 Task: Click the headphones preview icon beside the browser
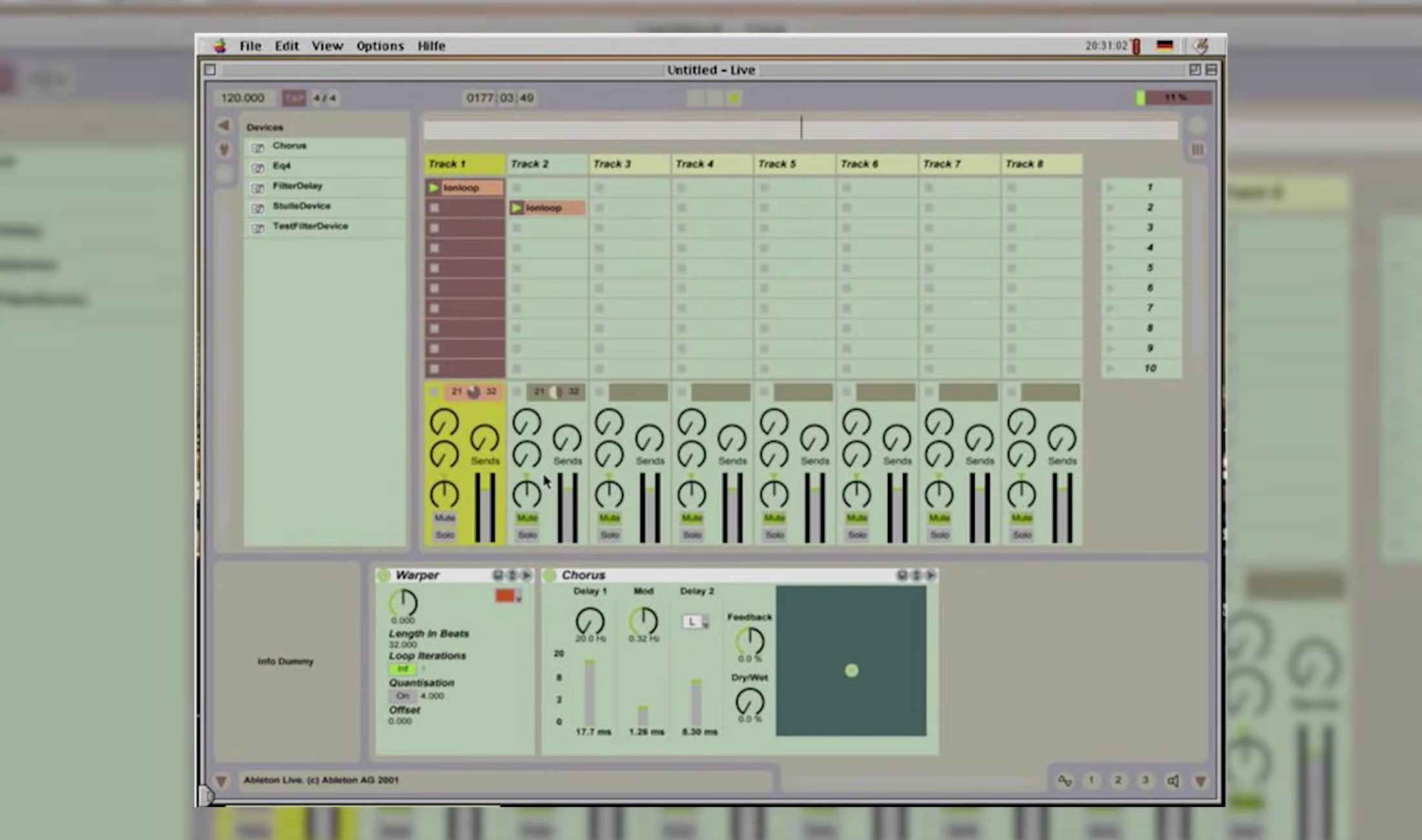224,149
